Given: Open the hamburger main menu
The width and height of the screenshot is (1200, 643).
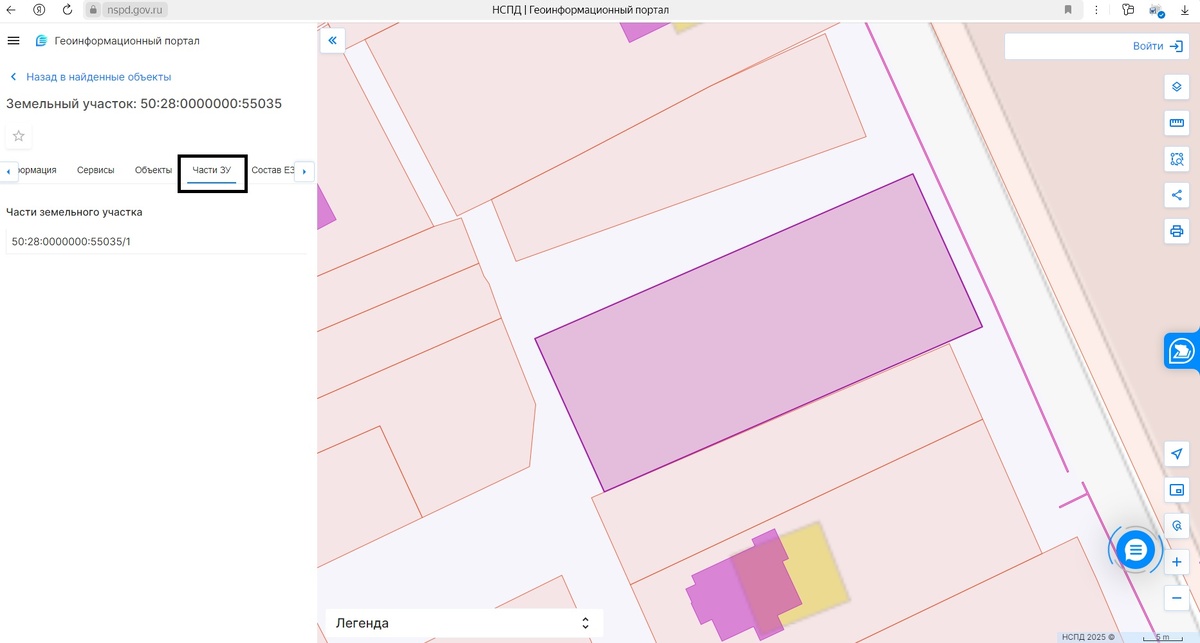Looking at the screenshot, I should tap(13, 41).
